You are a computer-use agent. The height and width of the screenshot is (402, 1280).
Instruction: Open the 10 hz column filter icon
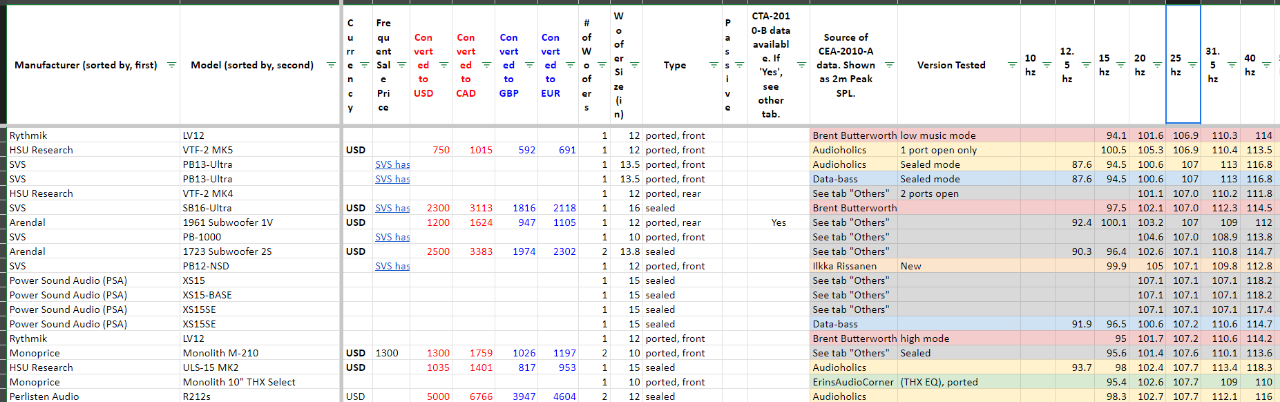1046,65
